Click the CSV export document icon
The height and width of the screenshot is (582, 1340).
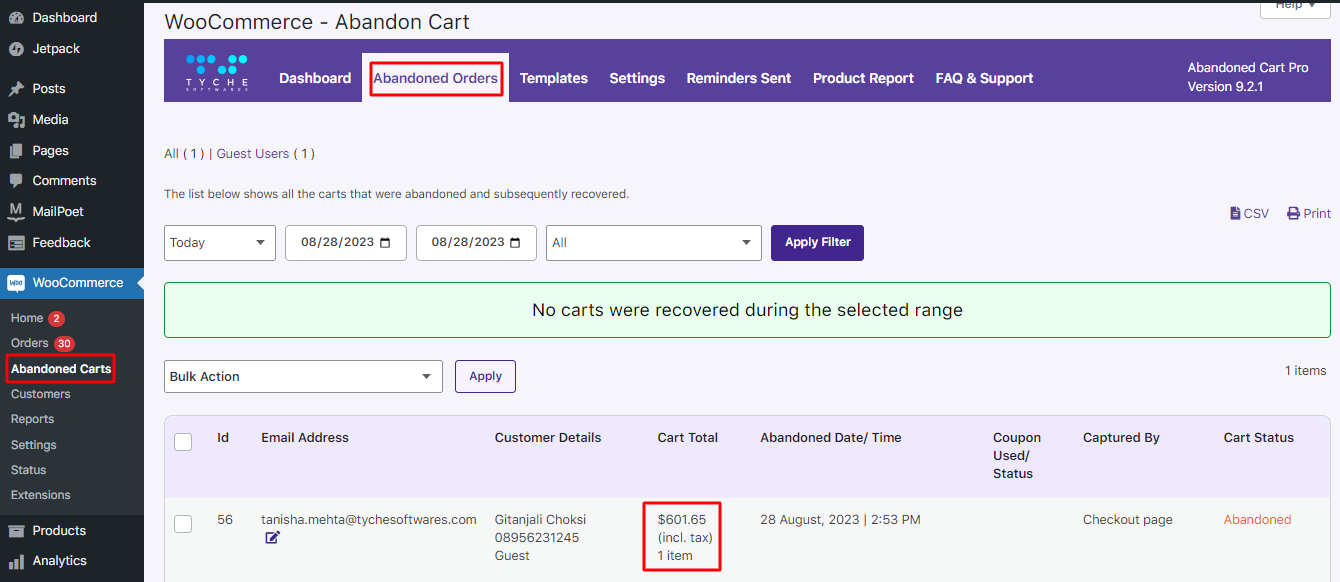(x=1234, y=214)
